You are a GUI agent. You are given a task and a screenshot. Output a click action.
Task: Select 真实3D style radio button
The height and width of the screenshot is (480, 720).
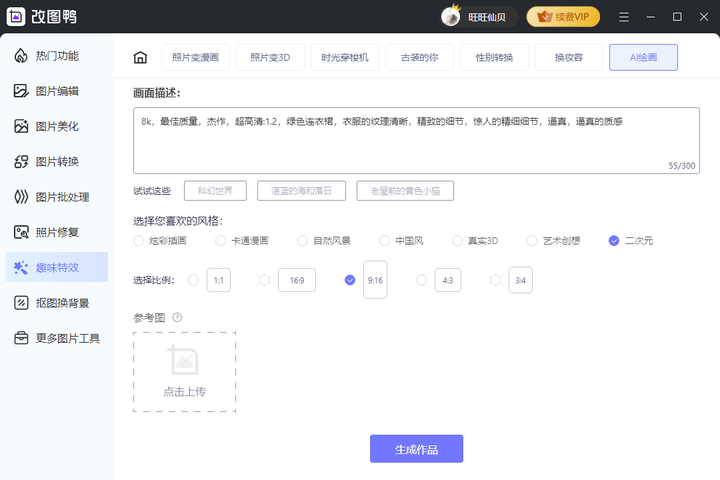pyautogui.click(x=457, y=241)
